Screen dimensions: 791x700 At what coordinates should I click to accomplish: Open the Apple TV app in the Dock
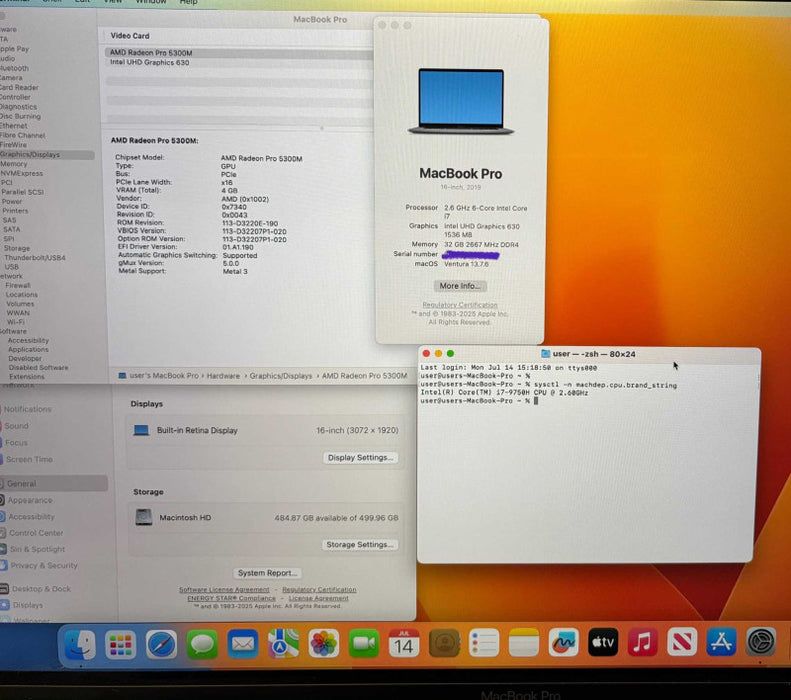click(603, 643)
